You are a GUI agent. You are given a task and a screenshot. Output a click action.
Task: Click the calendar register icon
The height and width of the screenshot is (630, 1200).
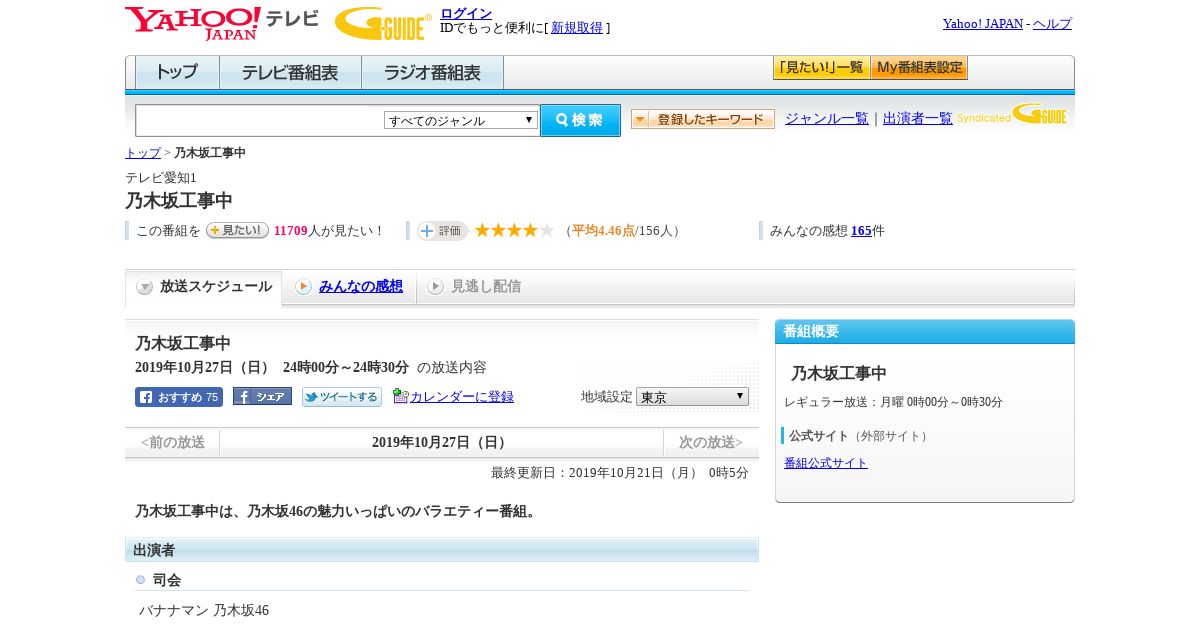pyautogui.click(x=400, y=396)
